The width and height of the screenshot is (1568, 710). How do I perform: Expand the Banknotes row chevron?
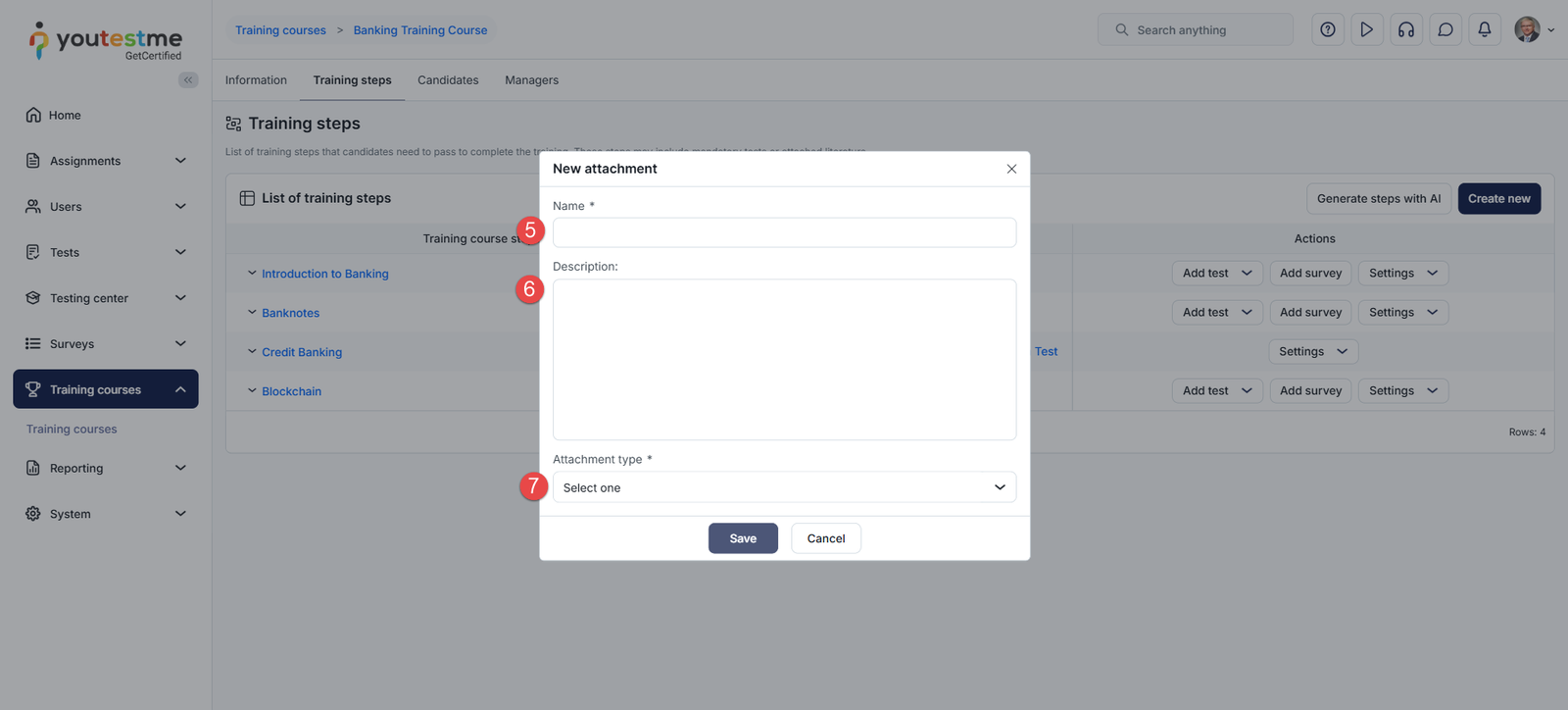point(252,312)
